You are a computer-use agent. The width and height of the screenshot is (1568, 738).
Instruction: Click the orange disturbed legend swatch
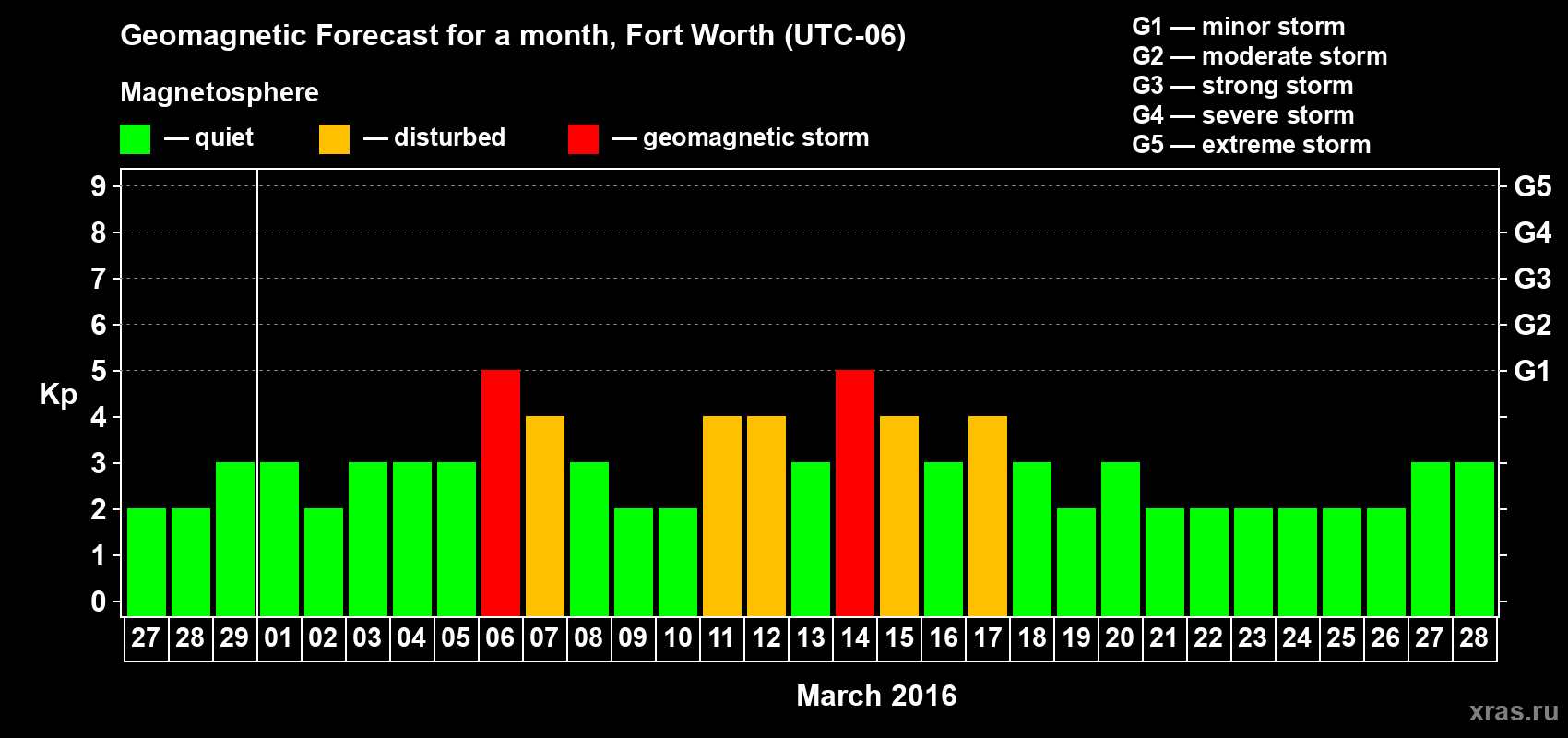click(x=334, y=139)
